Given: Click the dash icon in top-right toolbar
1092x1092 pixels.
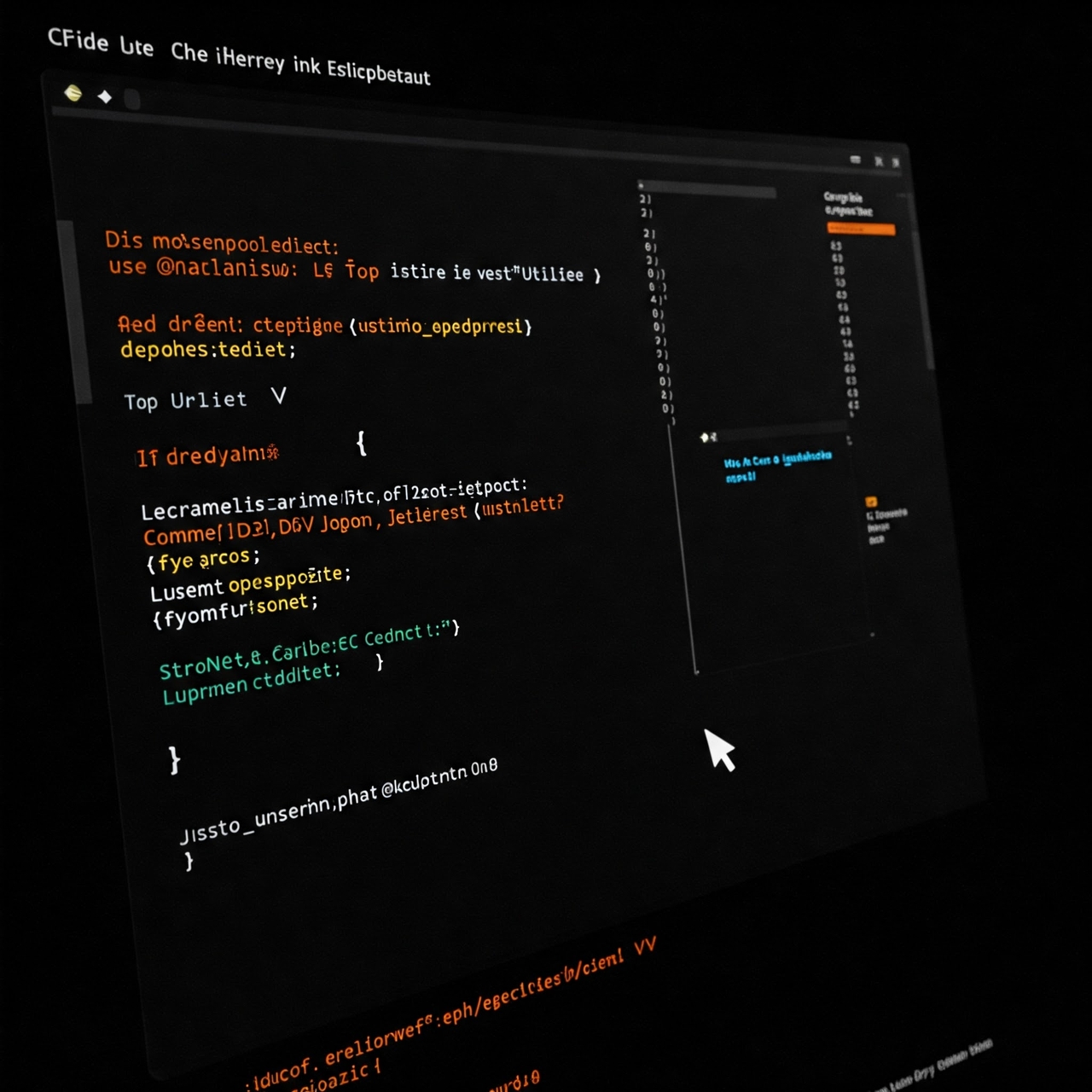Looking at the screenshot, I should (x=855, y=160).
